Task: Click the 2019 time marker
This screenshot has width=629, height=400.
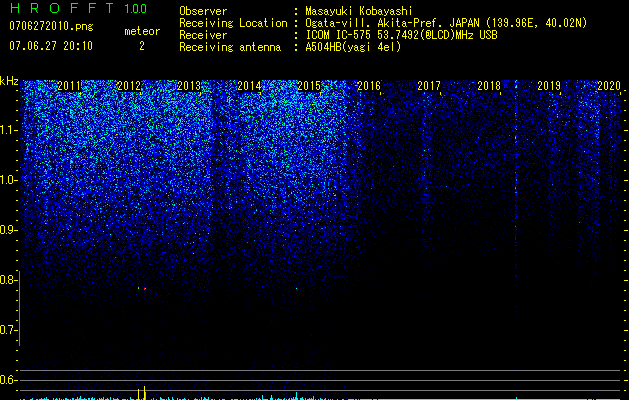Action: pos(549,86)
